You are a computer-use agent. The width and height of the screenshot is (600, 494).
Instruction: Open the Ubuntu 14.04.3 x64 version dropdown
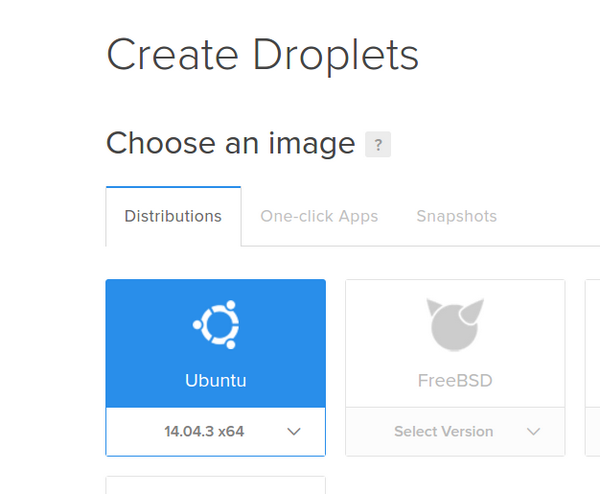click(x=215, y=432)
